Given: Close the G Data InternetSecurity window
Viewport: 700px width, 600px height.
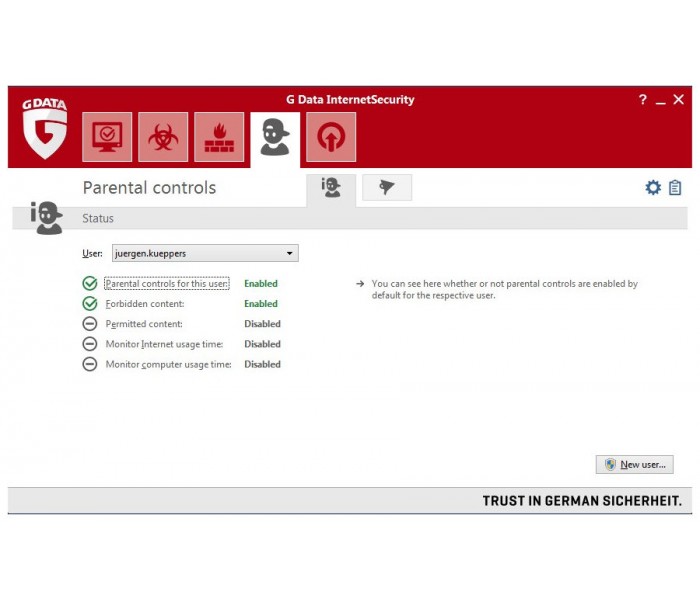Looking at the screenshot, I should pos(679,99).
